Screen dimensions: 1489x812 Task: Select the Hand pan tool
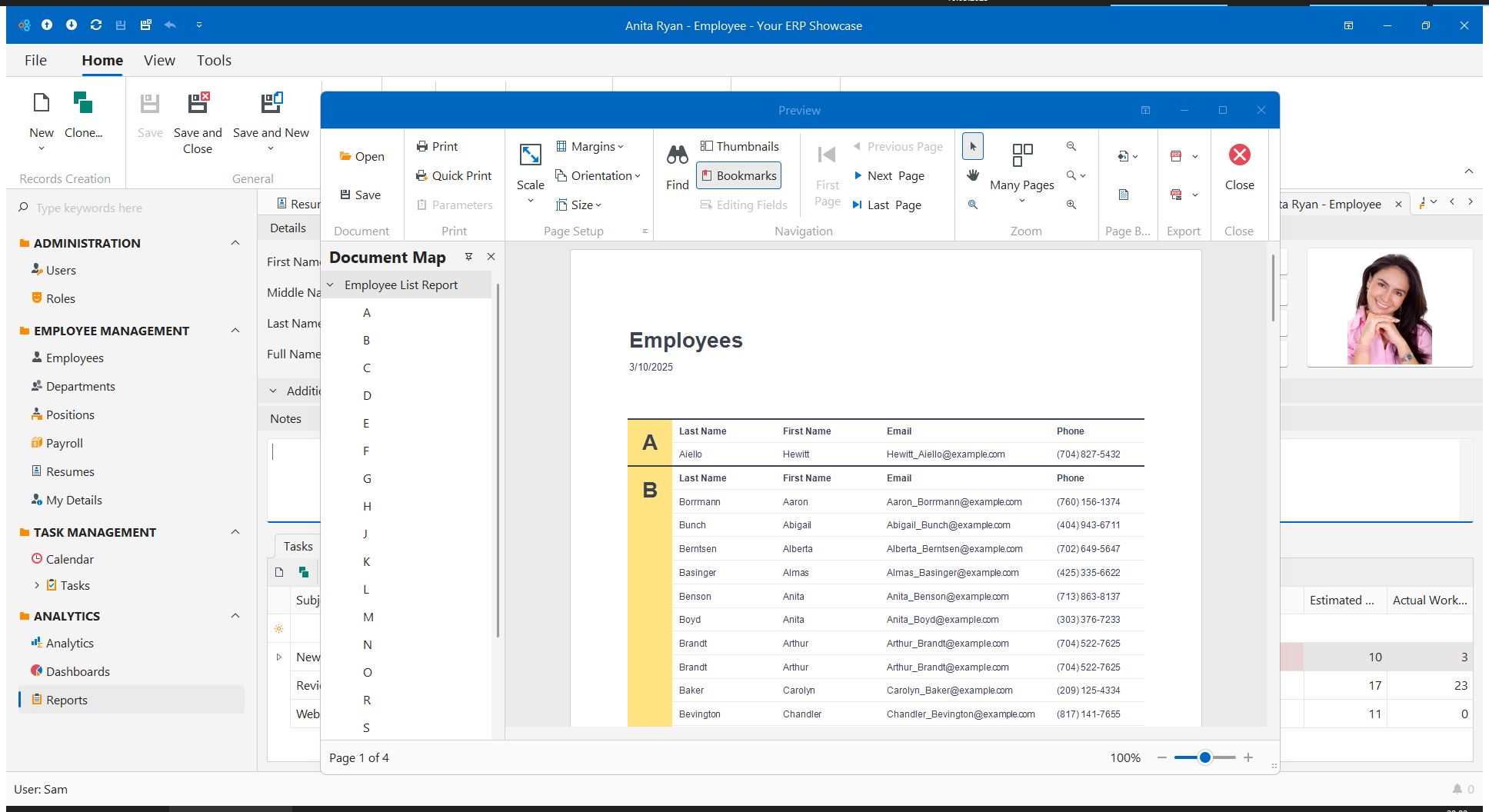click(973, 175)
